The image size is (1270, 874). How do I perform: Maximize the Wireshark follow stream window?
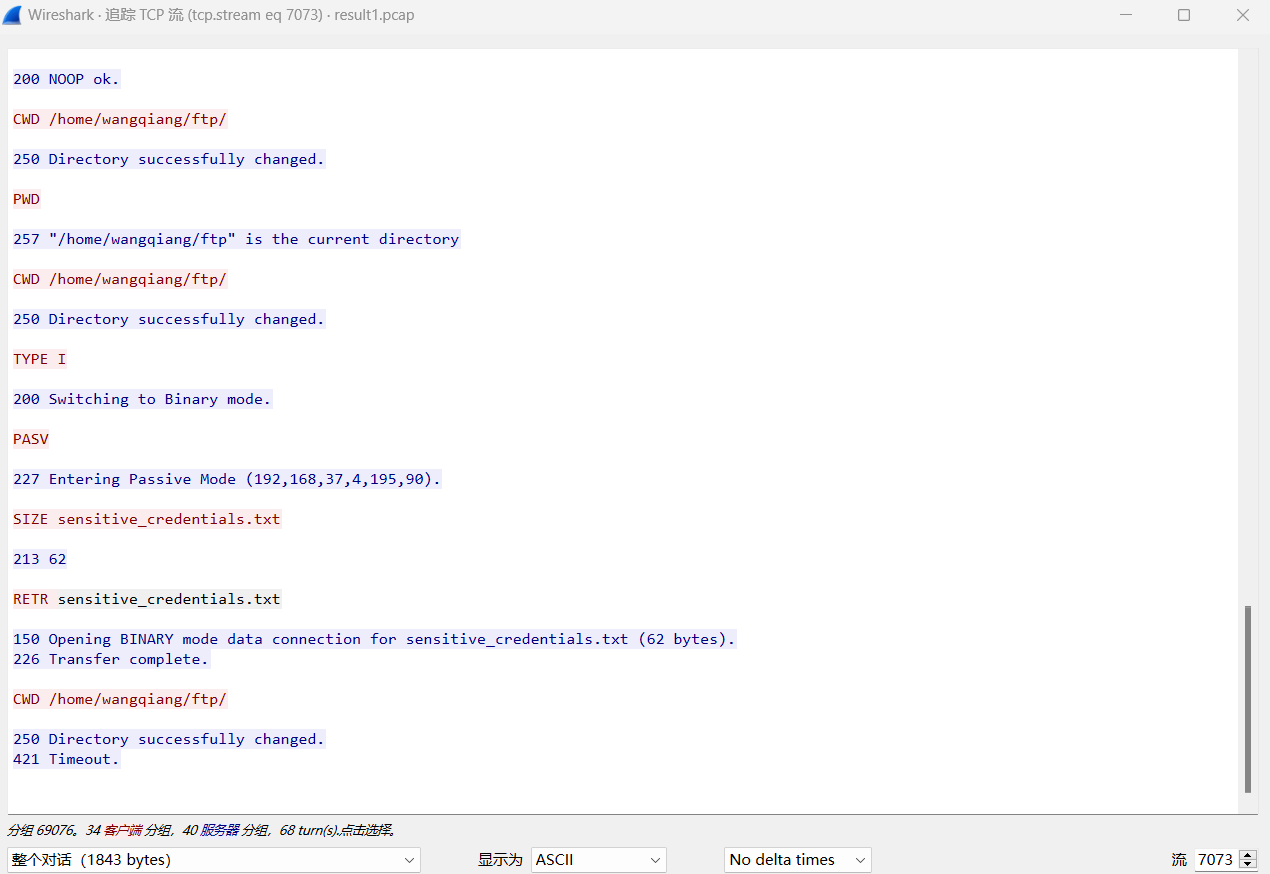click(1184, 15)
